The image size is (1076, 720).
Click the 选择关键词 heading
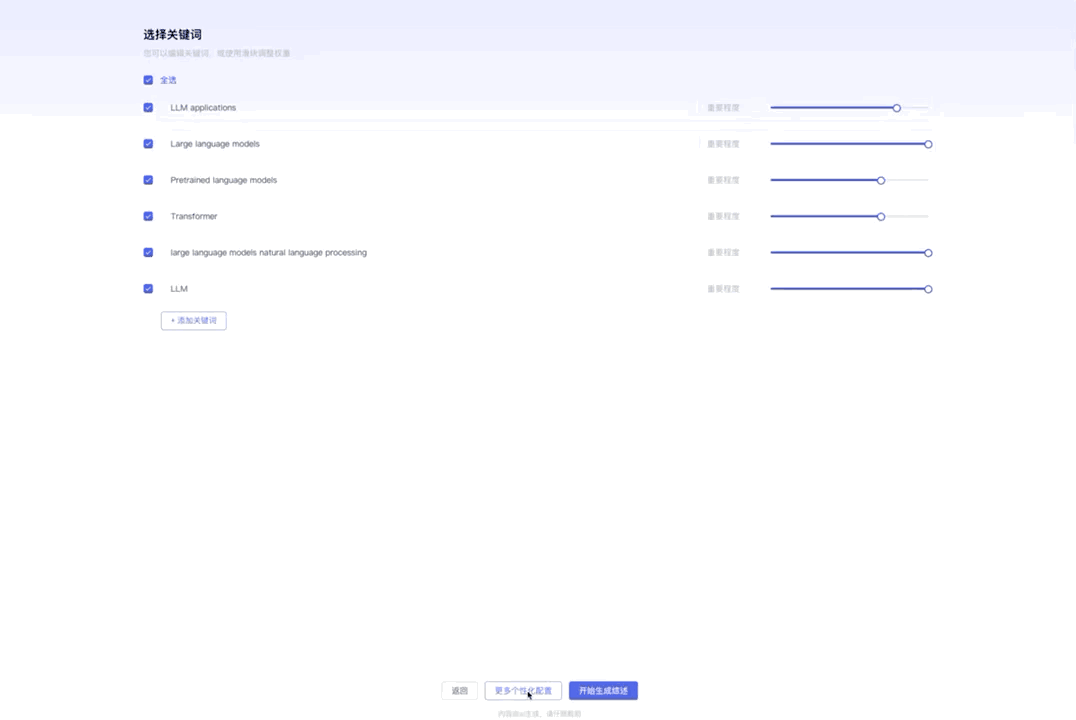pyautogui.click(x=172, y=34)
